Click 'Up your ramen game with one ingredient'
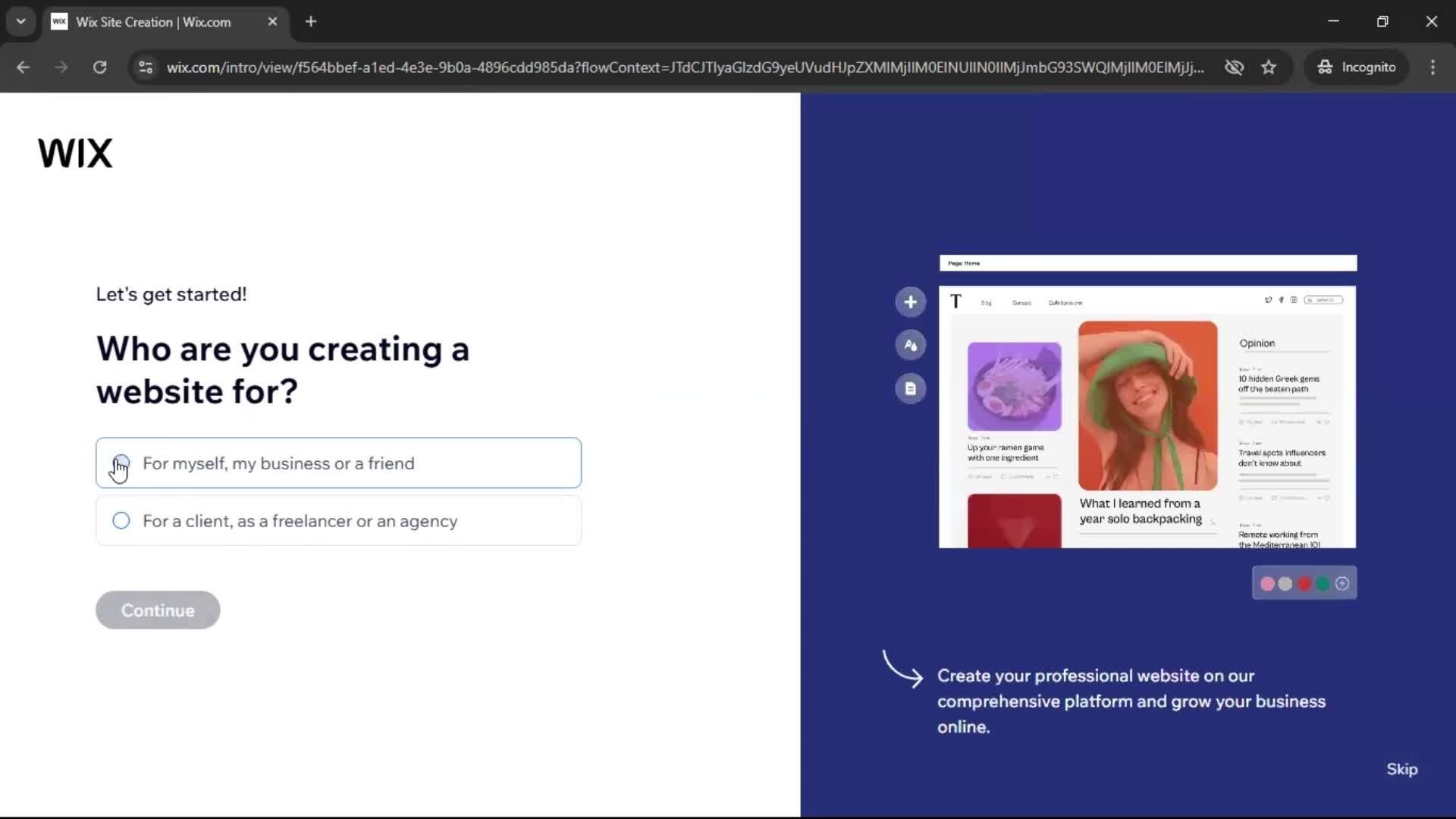1456x819 pixels. (x=1005, y=453)
